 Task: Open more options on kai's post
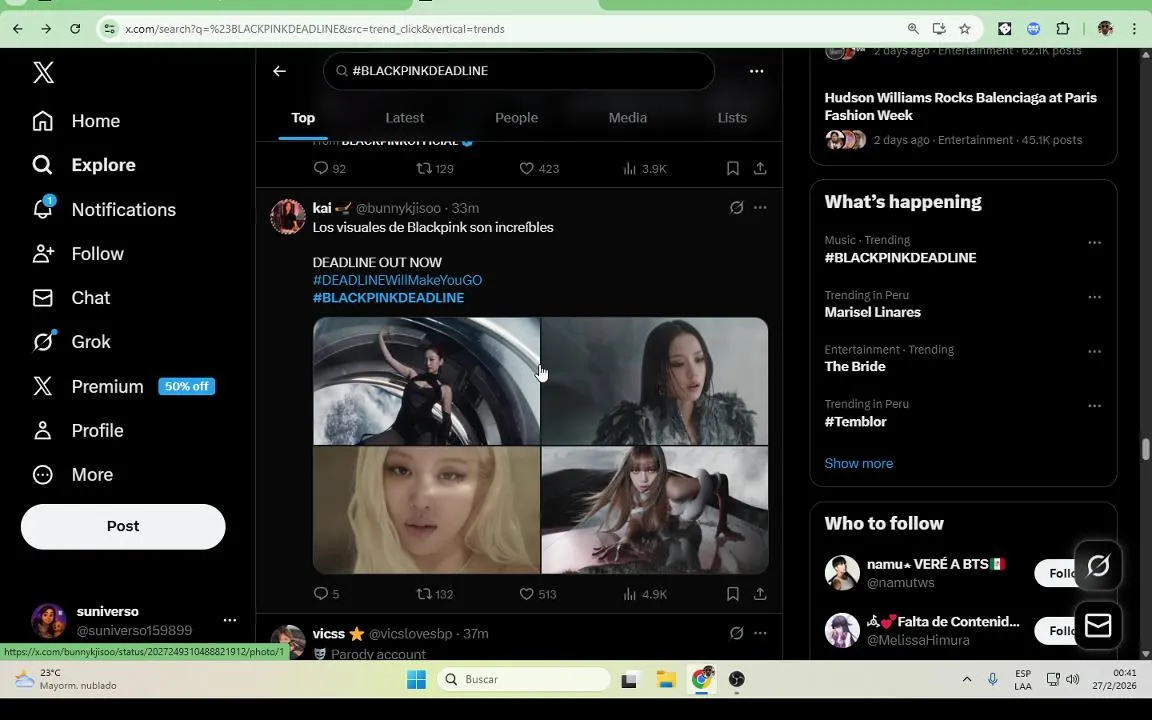760,208
